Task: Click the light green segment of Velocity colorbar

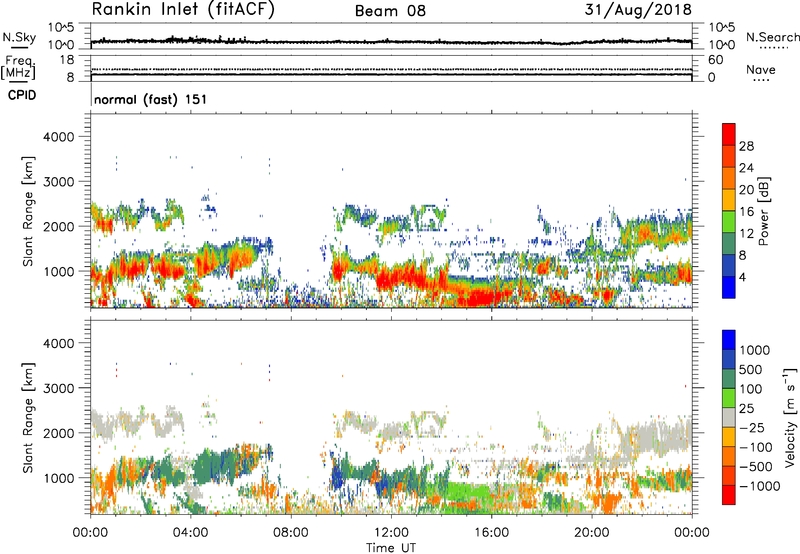Action: click(x=729, y=398)
